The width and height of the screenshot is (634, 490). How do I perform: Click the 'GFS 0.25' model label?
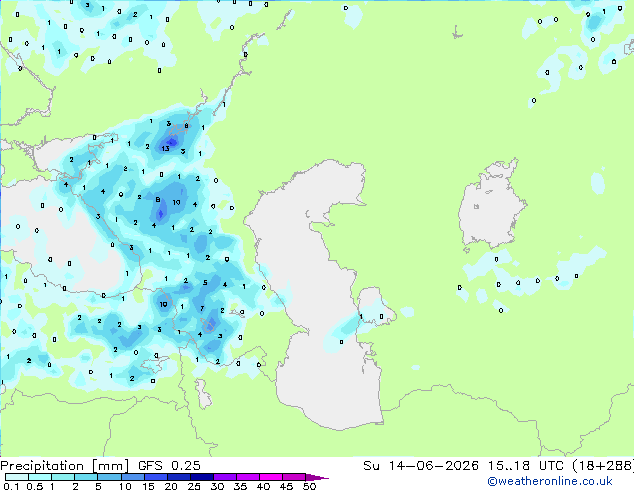click(169, 466)
